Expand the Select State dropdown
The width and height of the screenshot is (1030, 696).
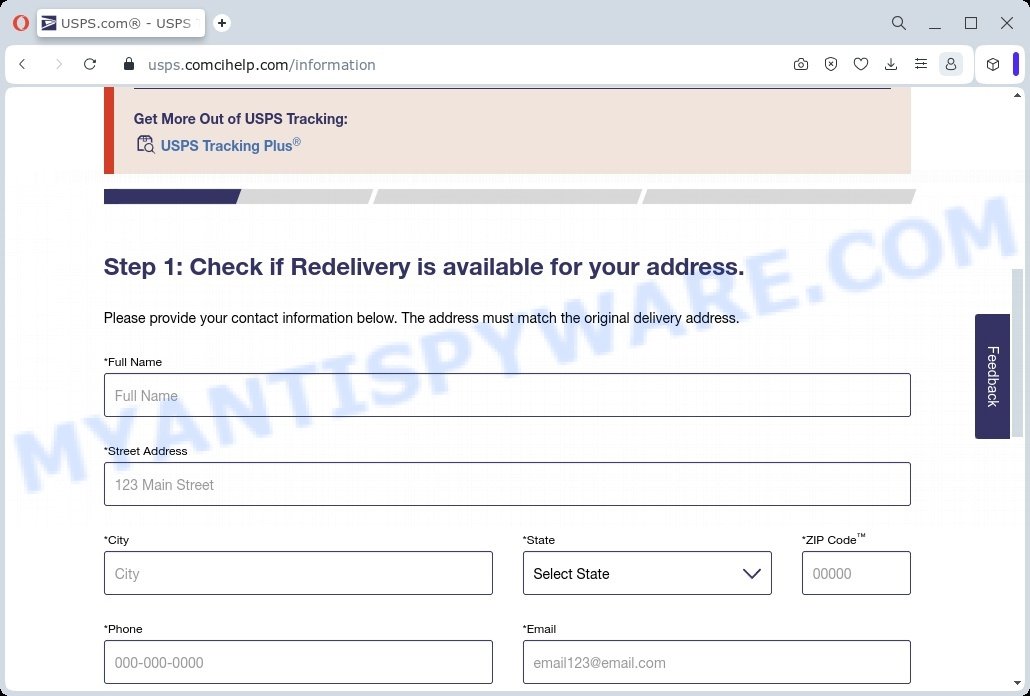coord(647,573)
